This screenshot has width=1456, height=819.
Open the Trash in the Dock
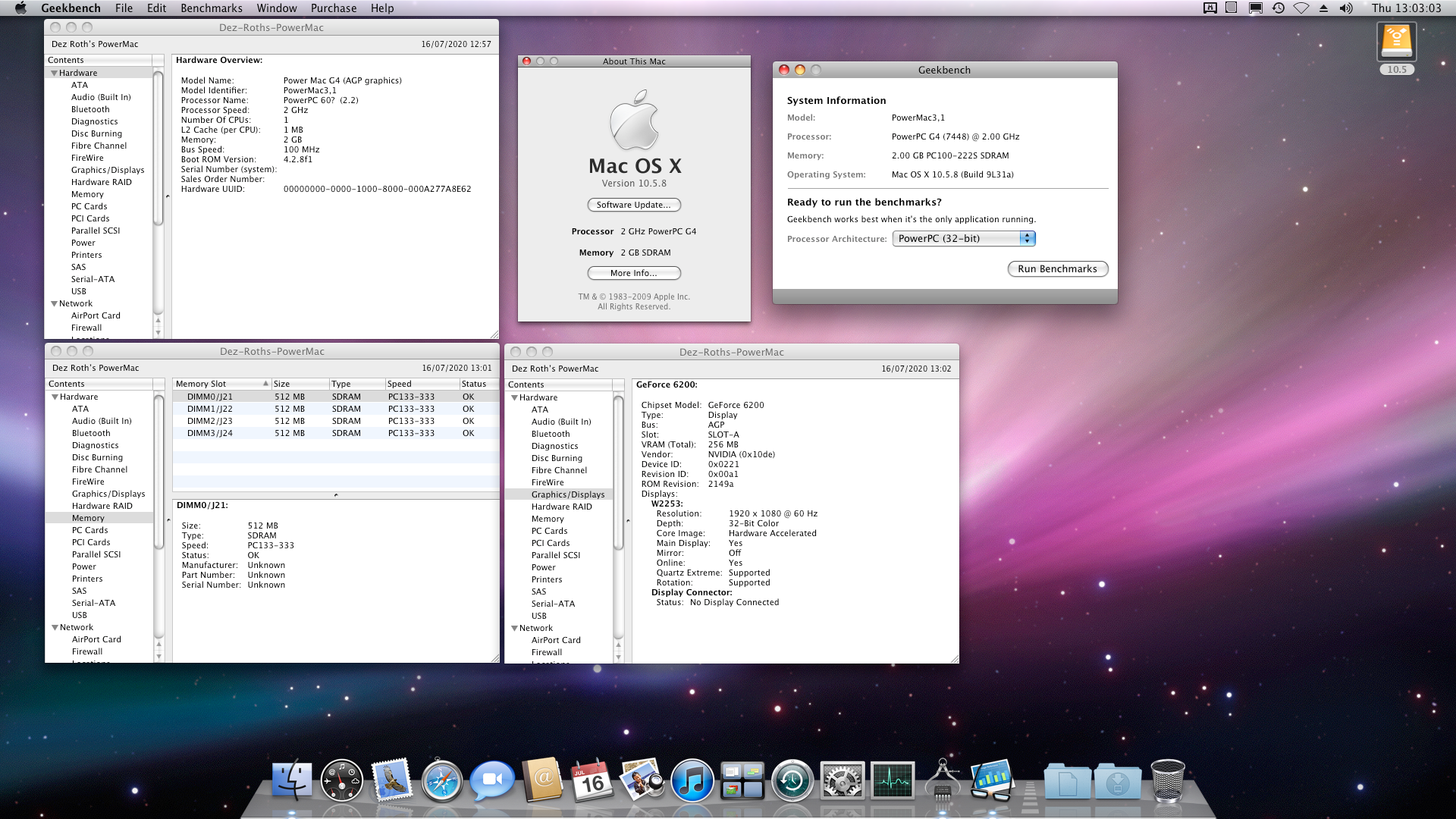point(1168,780)
